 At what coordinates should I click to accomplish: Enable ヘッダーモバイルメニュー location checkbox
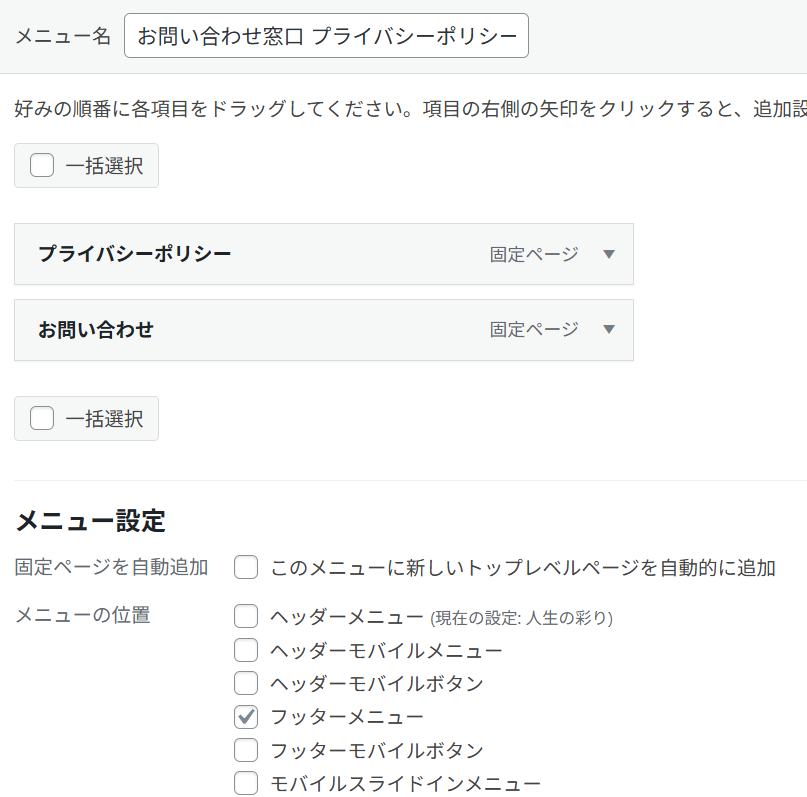(246, 651)
